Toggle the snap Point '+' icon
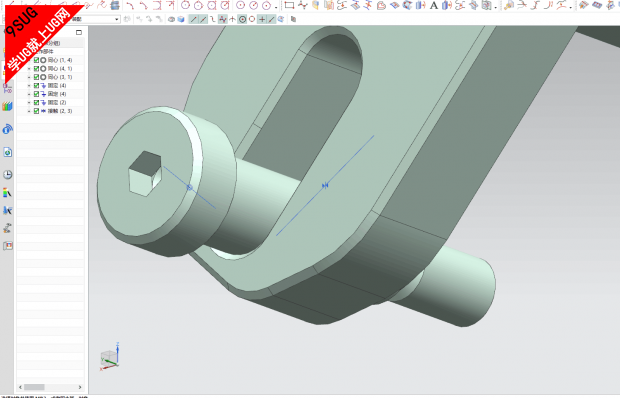 [x=262, y=19]
